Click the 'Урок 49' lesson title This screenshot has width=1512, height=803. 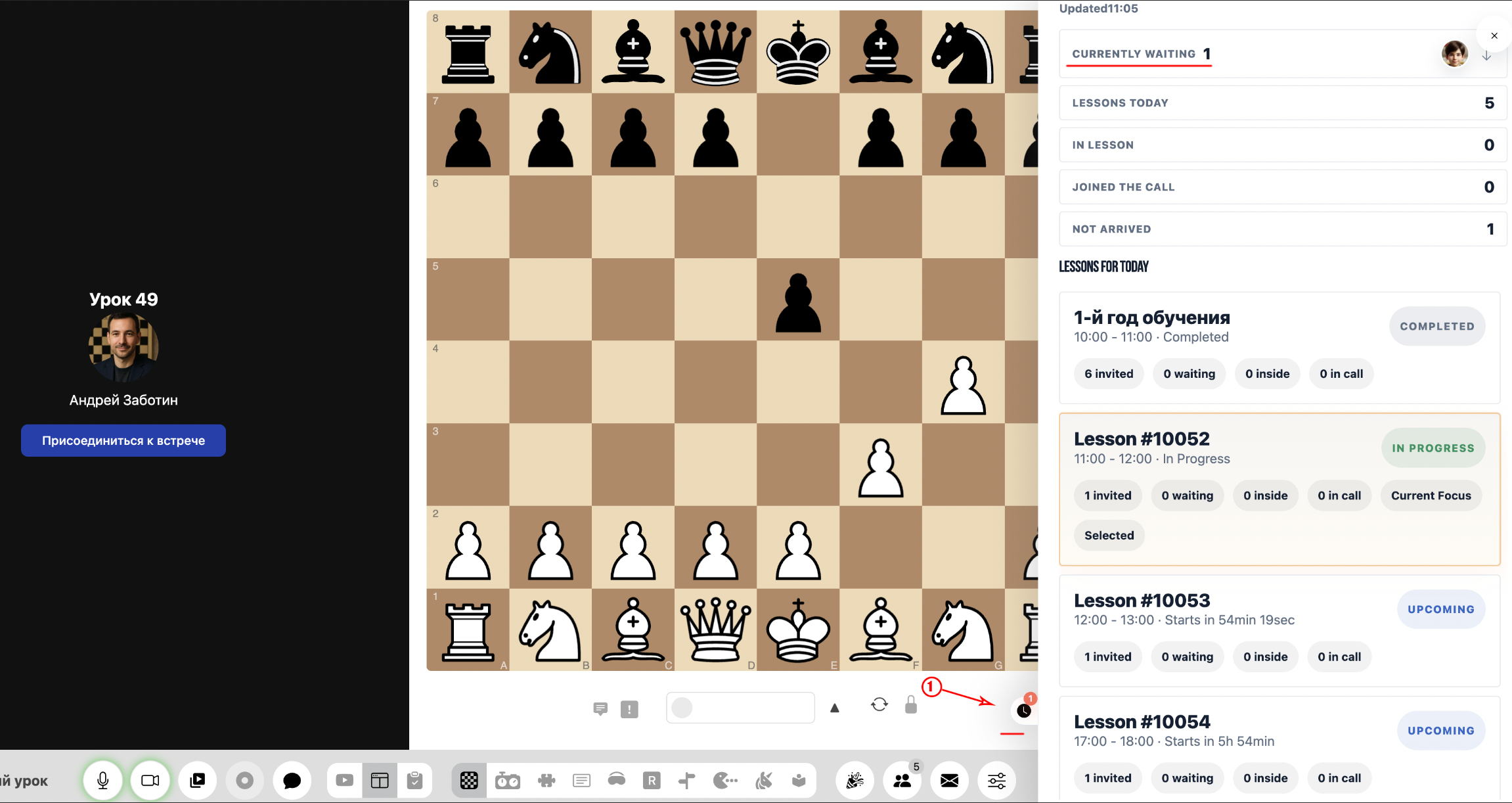pos(123,299)
